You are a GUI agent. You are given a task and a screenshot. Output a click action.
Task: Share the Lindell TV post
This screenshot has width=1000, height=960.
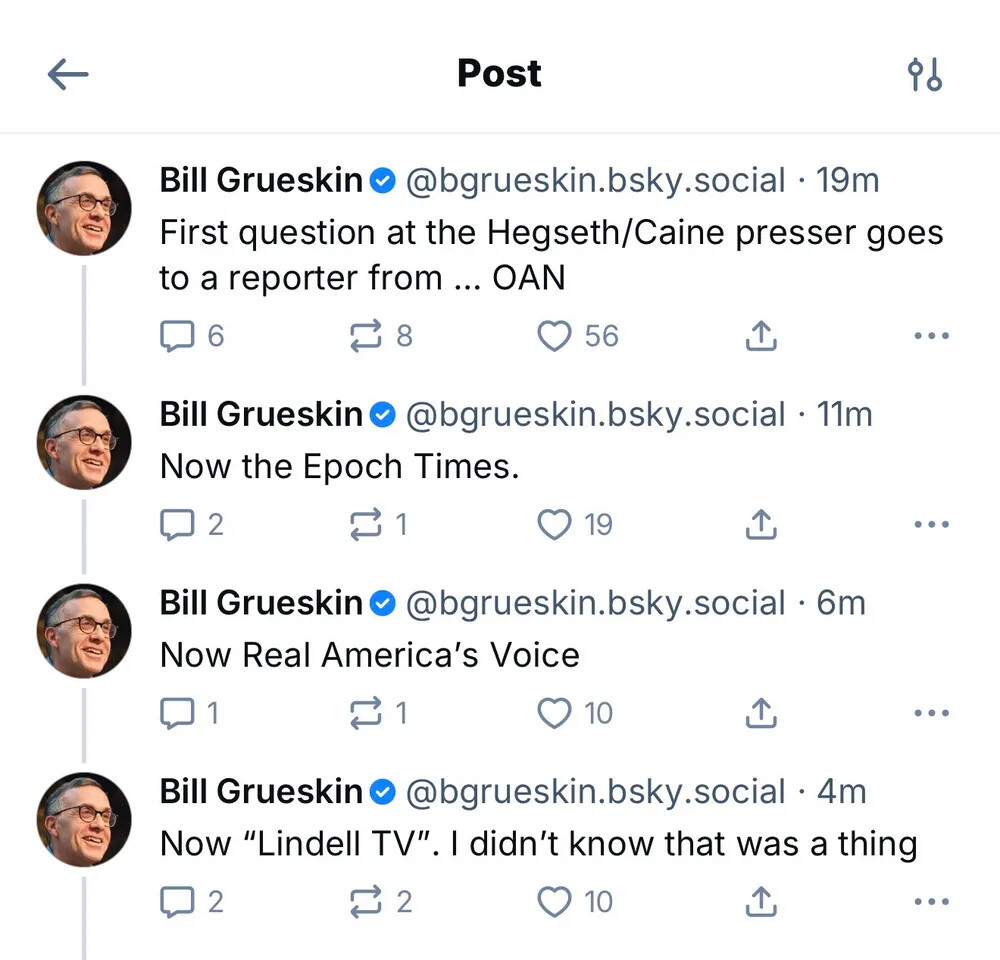click(x=761, y=902)
